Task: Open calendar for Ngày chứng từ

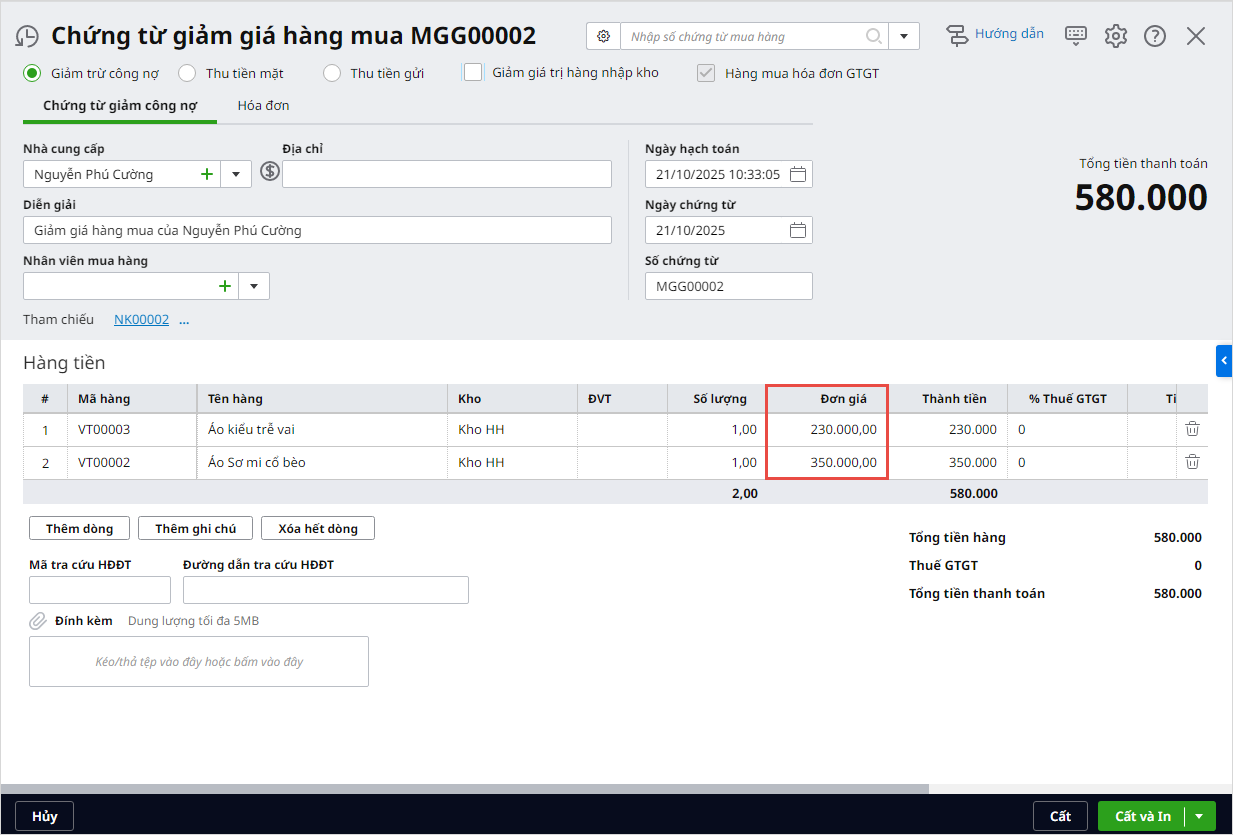Action: tap(797, 230)
